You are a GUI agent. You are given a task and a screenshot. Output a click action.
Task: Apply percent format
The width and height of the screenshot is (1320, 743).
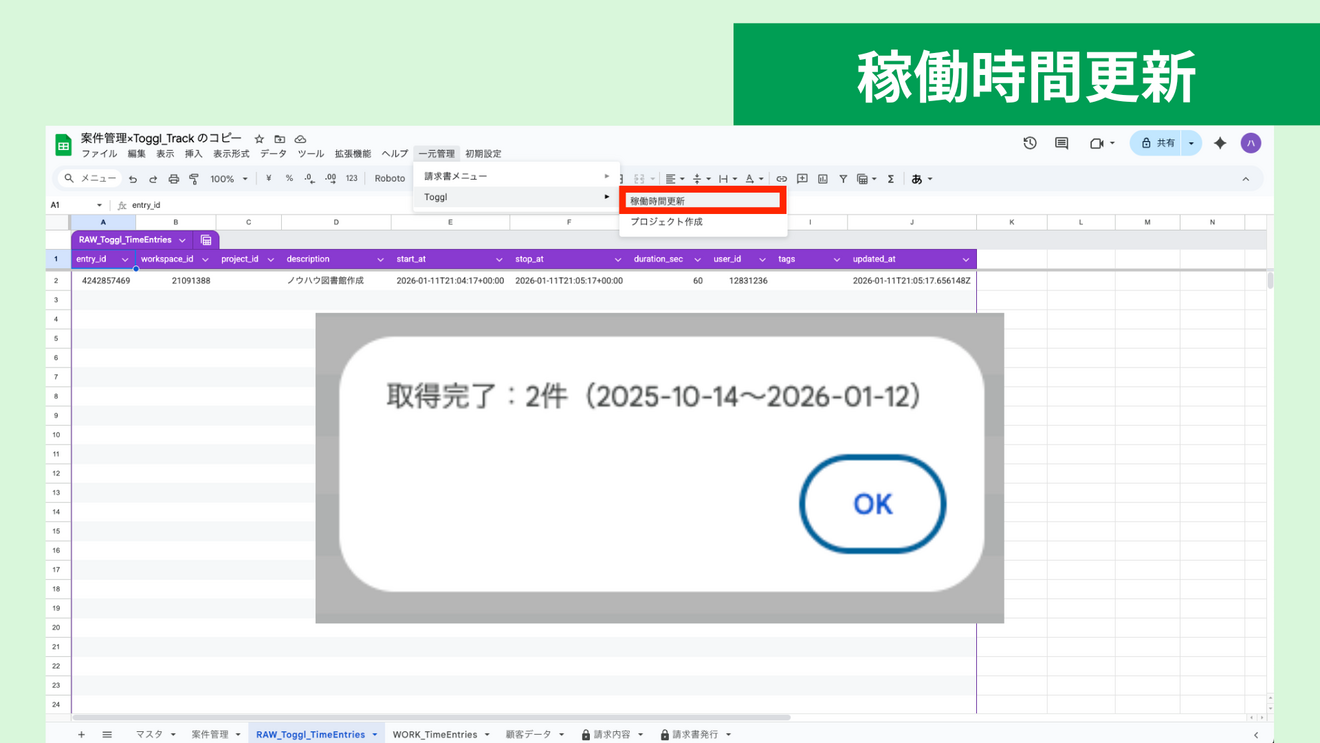click(289, 179)
